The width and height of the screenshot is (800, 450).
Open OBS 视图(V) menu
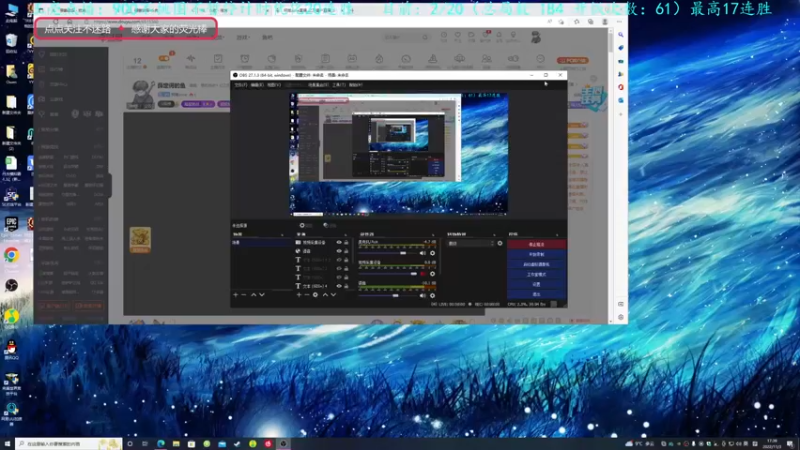click(x=274, y=85)
